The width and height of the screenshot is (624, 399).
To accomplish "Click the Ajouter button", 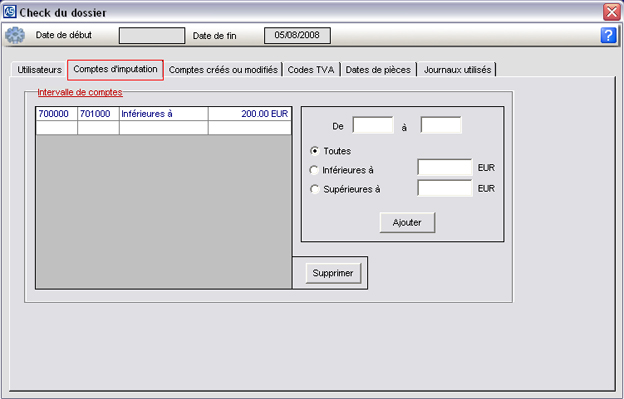I will coord(407,222).
